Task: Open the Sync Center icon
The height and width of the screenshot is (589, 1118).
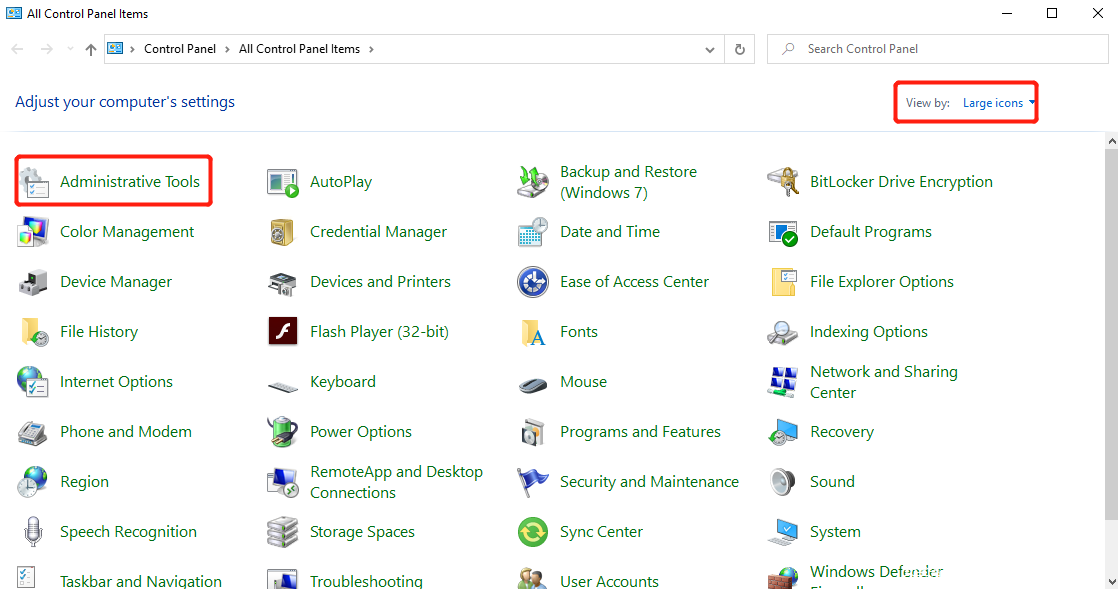Action: (533, 532)
